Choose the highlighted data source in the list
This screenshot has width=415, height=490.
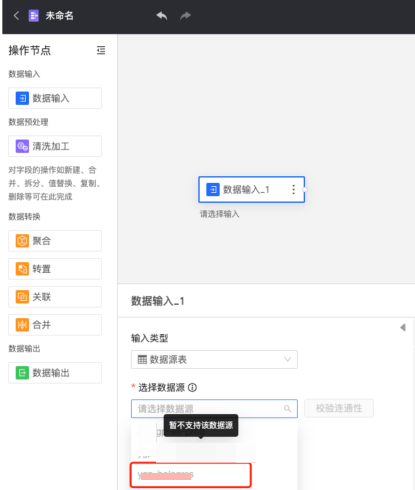[191, 475]
